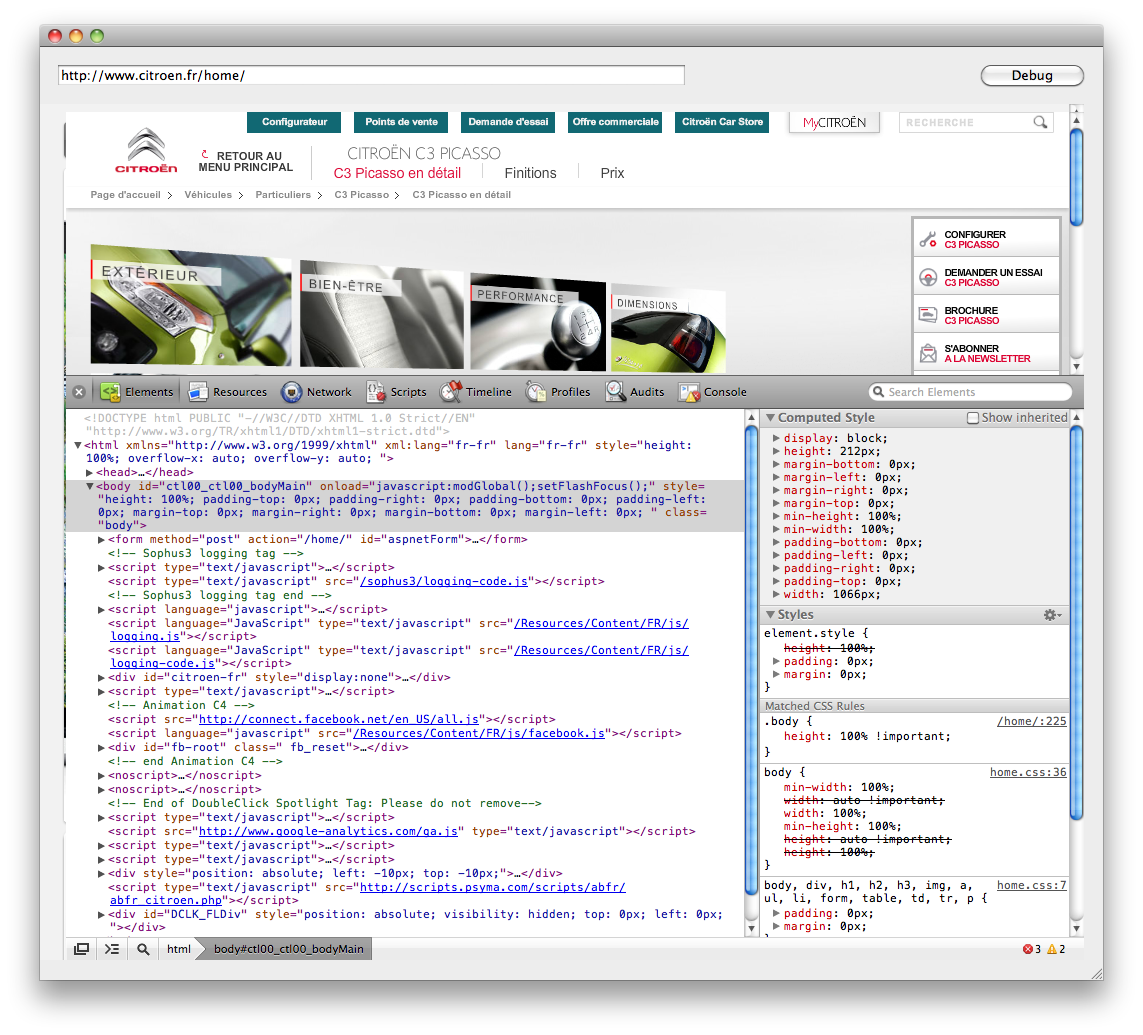Open the Resources panel icon

tap(198, 392)
